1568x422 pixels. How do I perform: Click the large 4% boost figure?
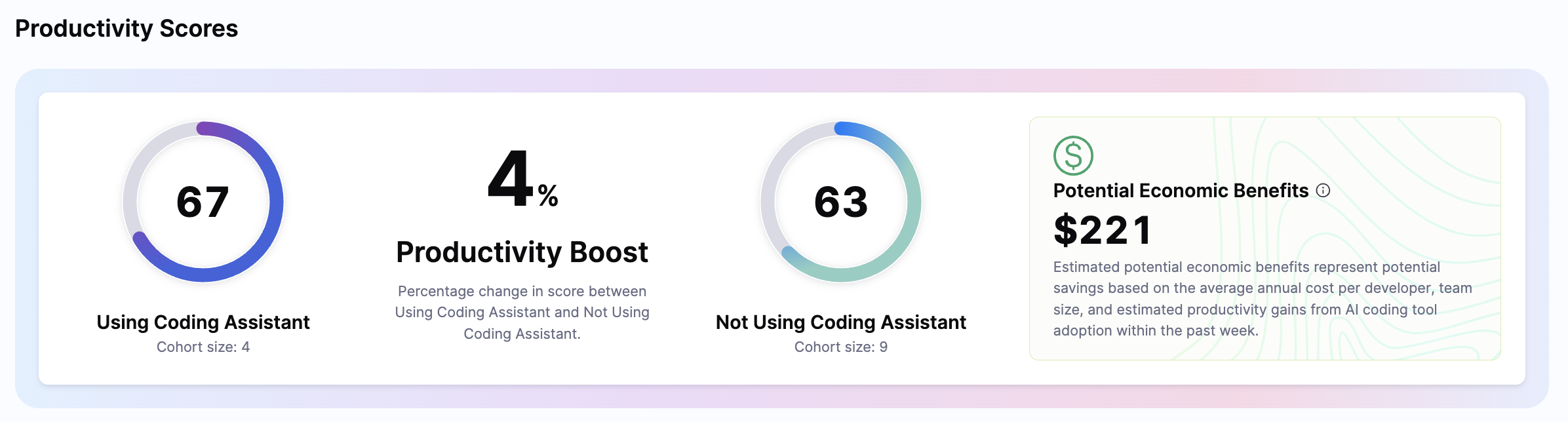click(x=511, y=179)
